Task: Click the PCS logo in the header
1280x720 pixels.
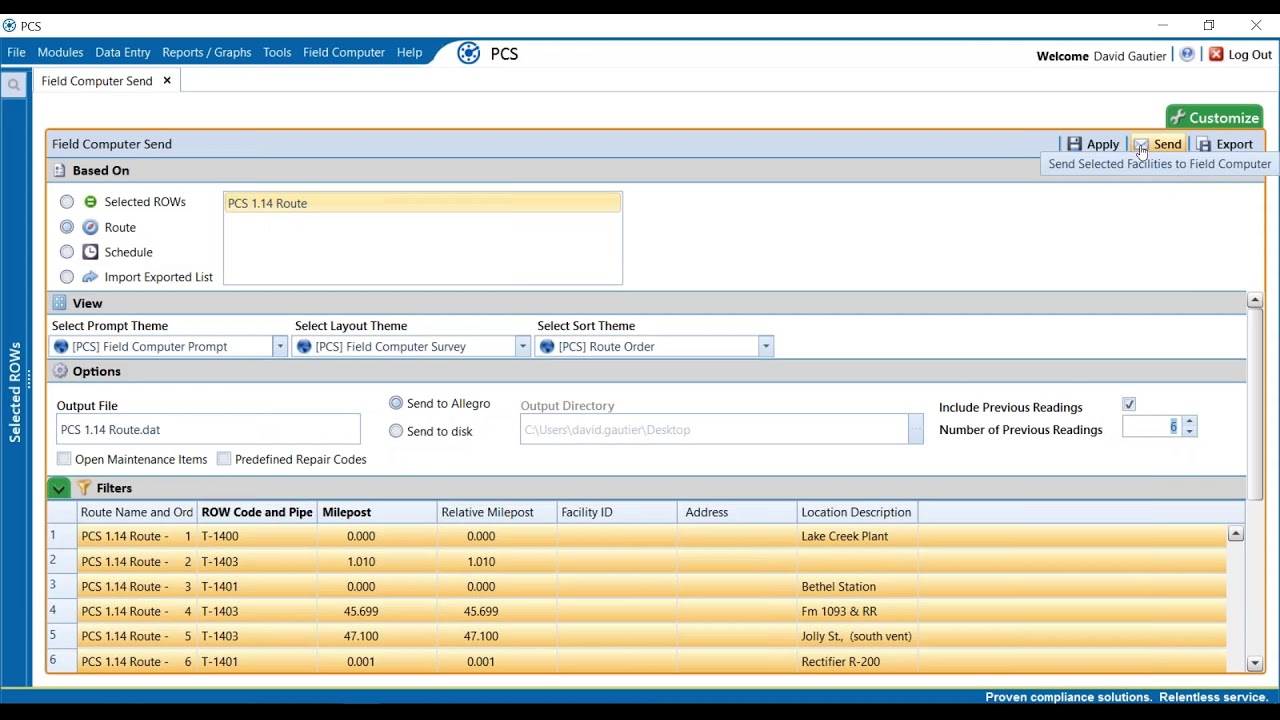Action: tap(468, 54)
